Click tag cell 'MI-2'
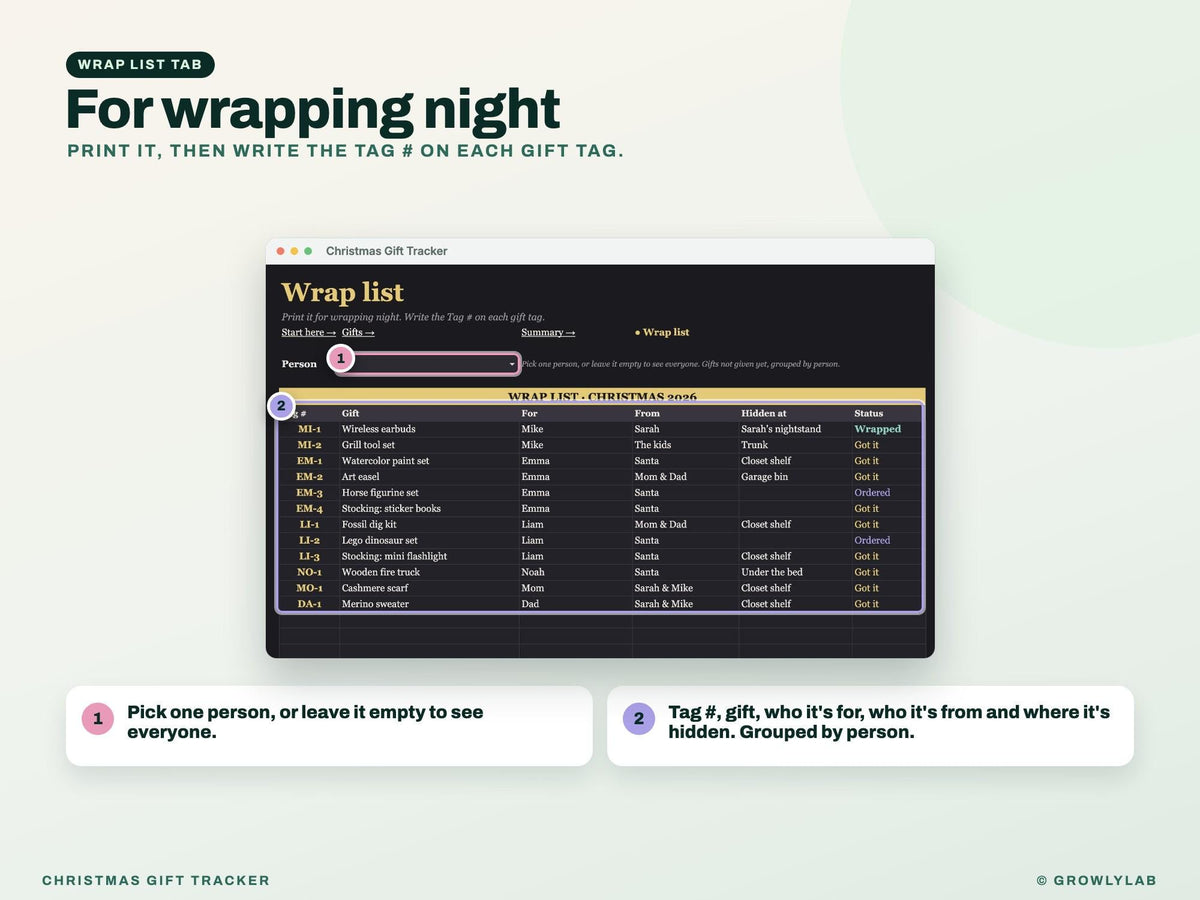 (x=309, y=445)
